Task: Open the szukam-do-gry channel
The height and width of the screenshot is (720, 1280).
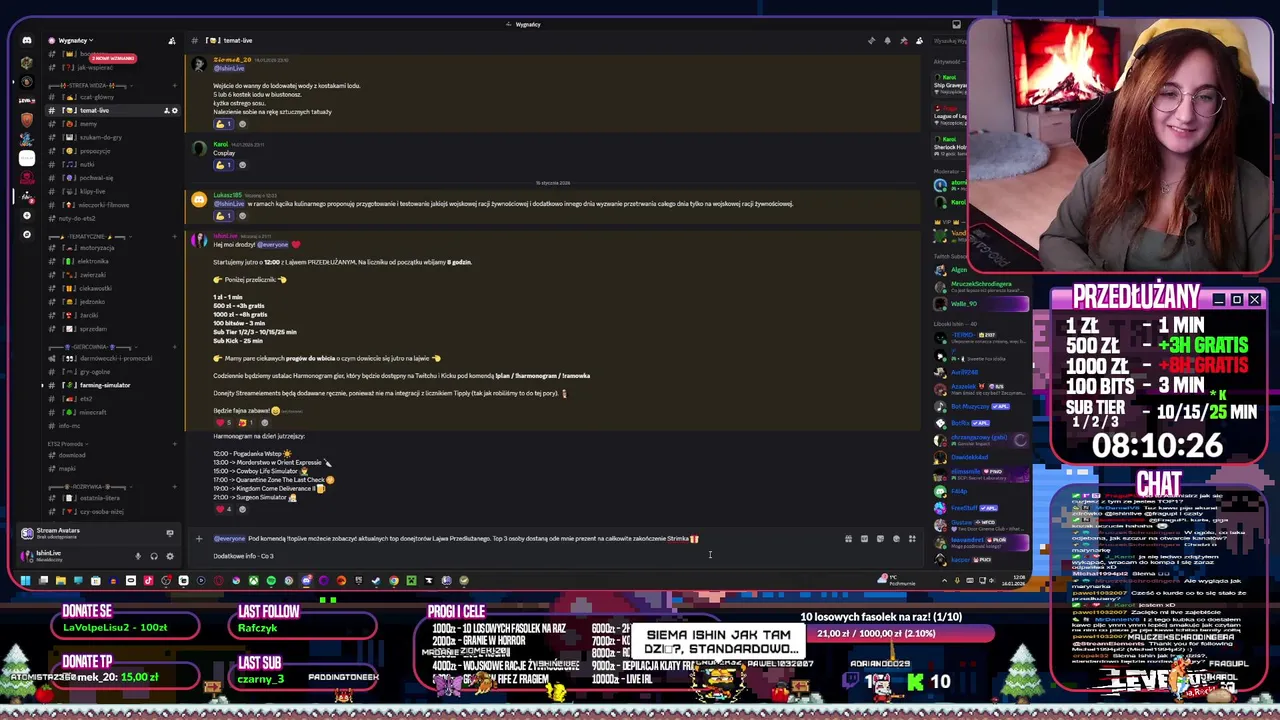Action: [112, 137]
